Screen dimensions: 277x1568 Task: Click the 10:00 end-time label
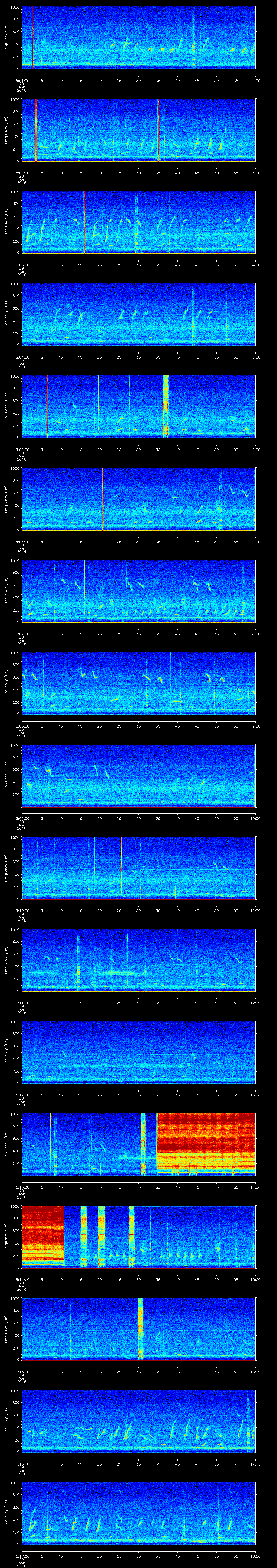tap(256, 818)
